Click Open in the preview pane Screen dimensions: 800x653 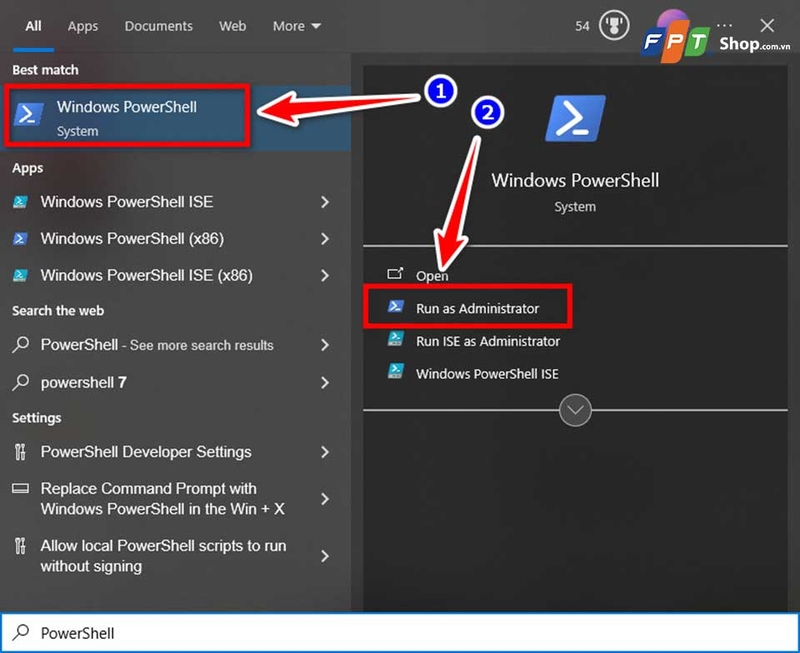[432, 276]
